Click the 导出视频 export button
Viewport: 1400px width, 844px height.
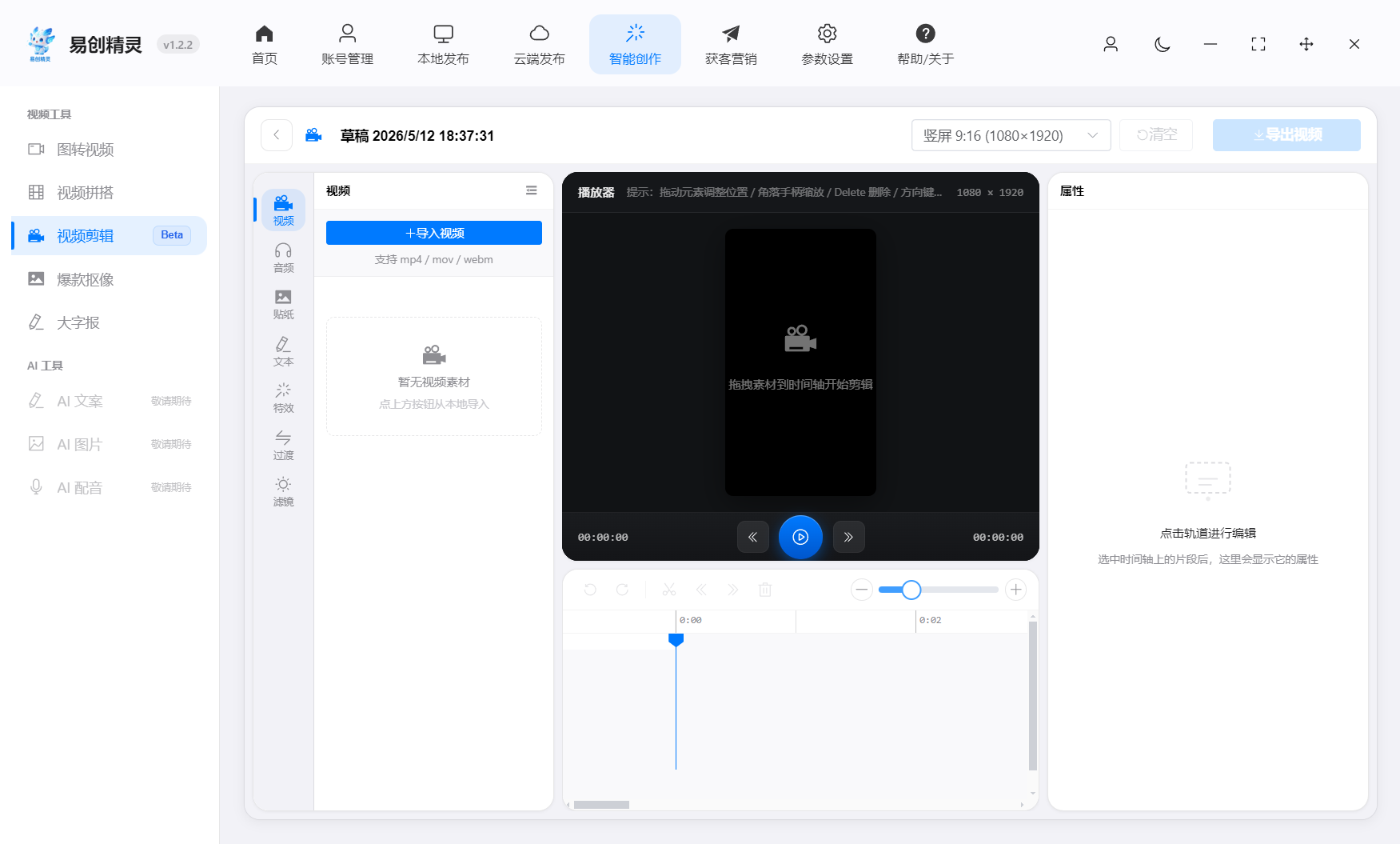(1286, 135)
